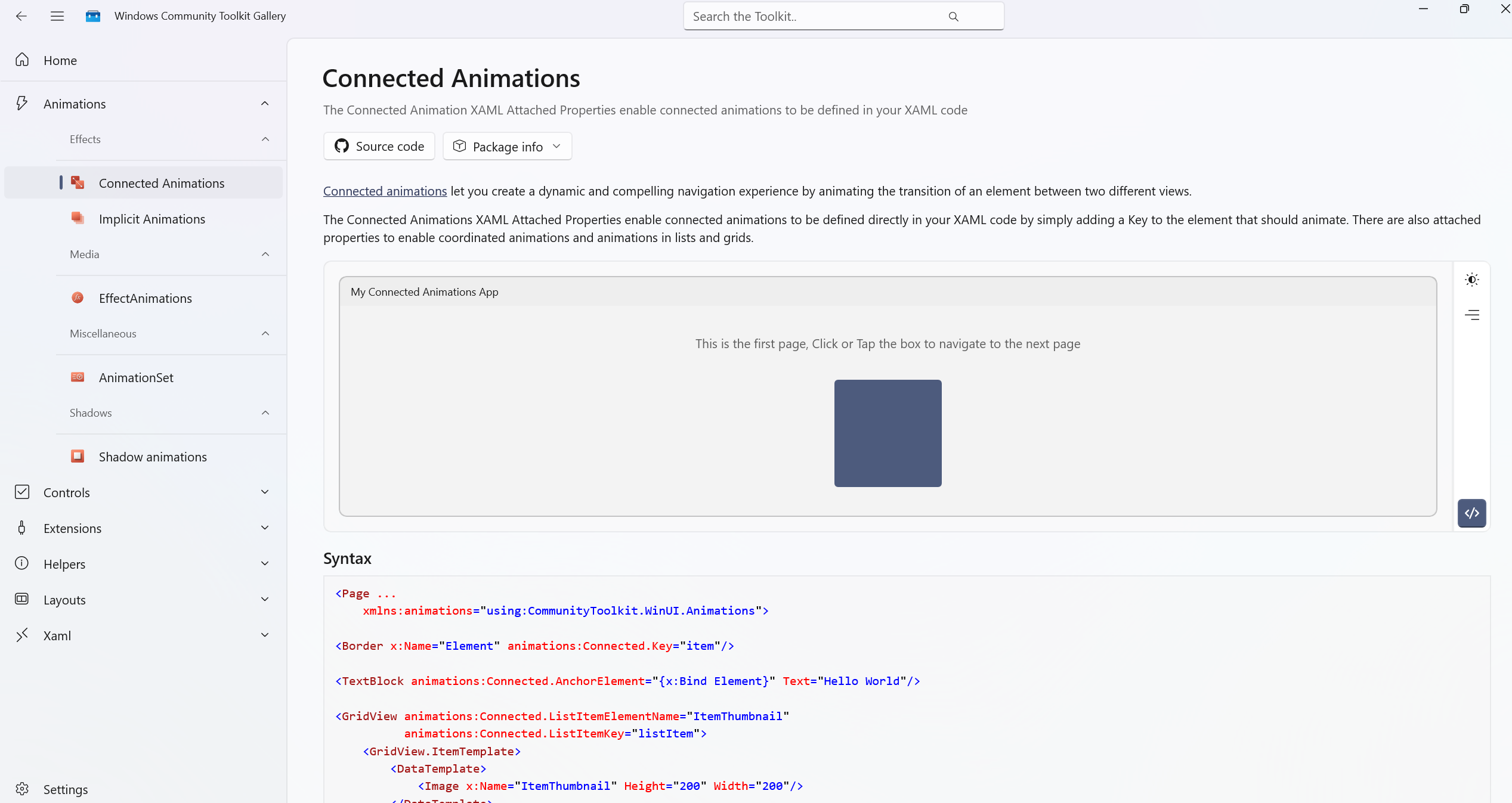Click the AnimationSet item icon
1512x803 pixels.
pyautogui.click(x=78, y=377)
